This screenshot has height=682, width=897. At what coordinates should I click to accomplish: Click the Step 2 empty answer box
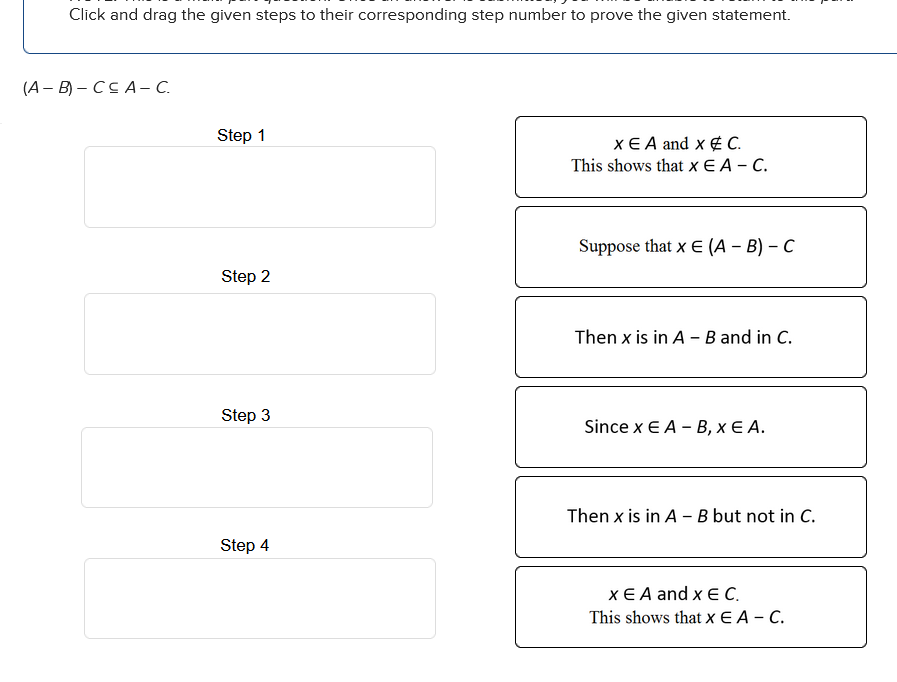(x=260, y=334)
